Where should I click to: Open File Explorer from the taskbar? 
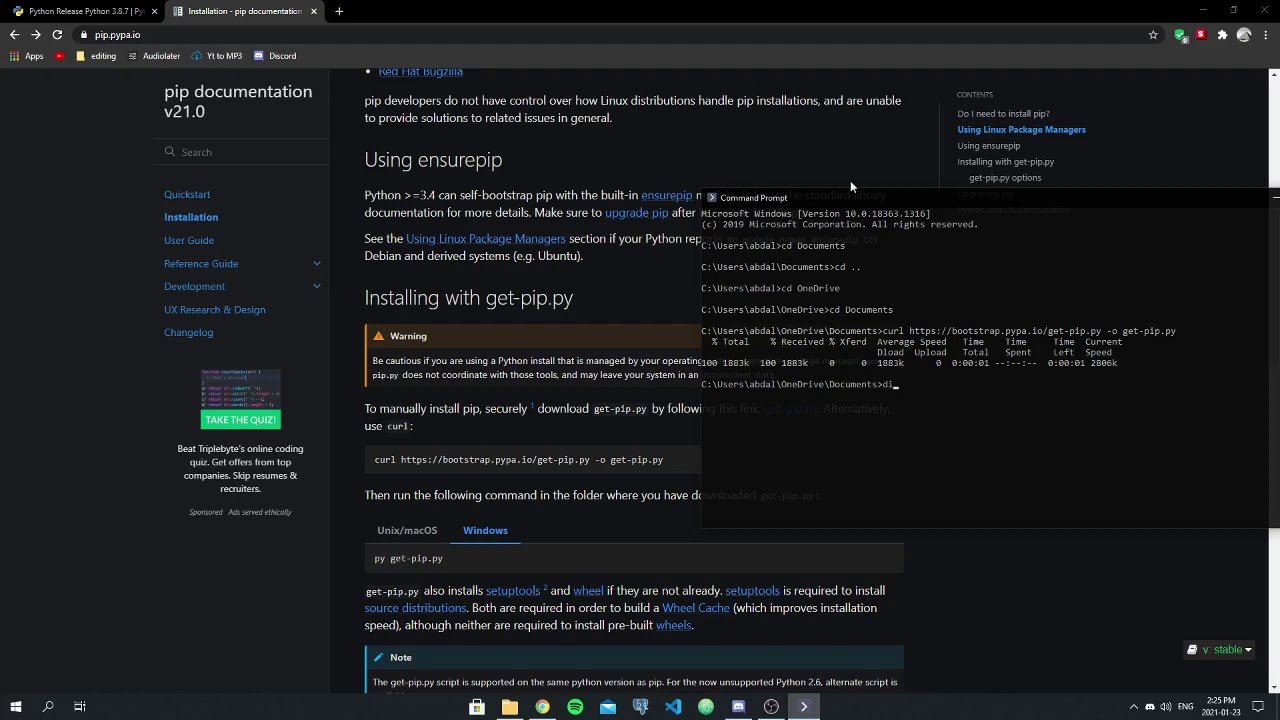click(510, 707)
